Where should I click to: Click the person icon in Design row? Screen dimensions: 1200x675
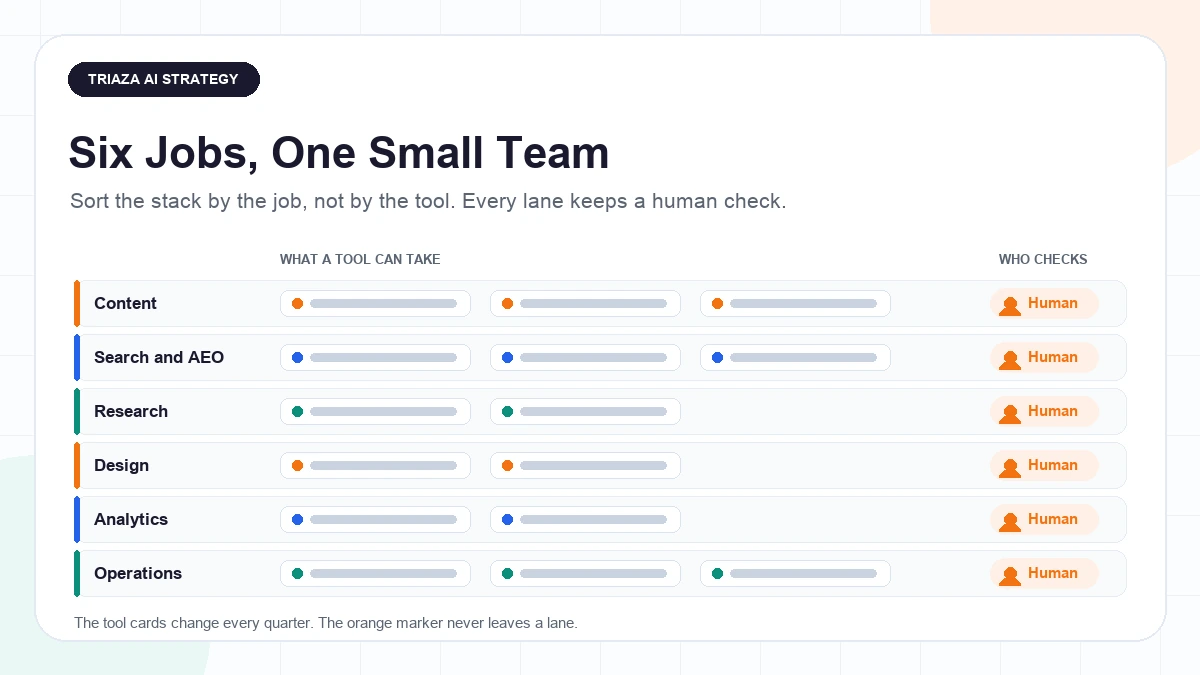(x=1010, y=467)
